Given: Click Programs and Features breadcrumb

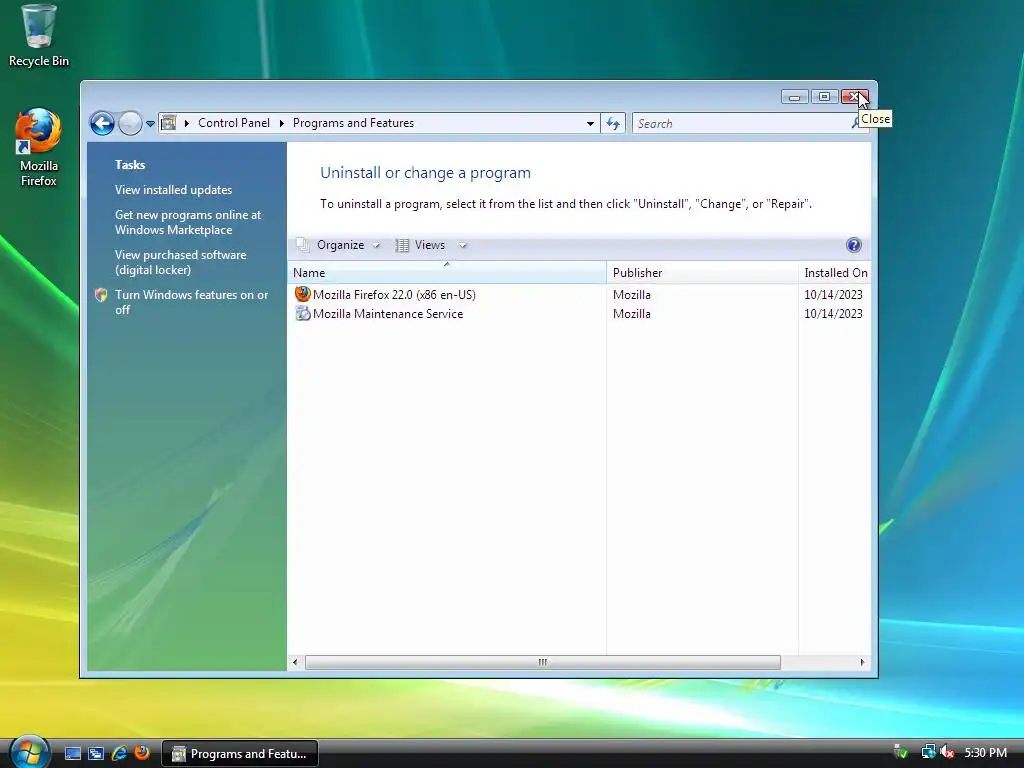Looking at the screenshot, I should (x=353, y=123).
